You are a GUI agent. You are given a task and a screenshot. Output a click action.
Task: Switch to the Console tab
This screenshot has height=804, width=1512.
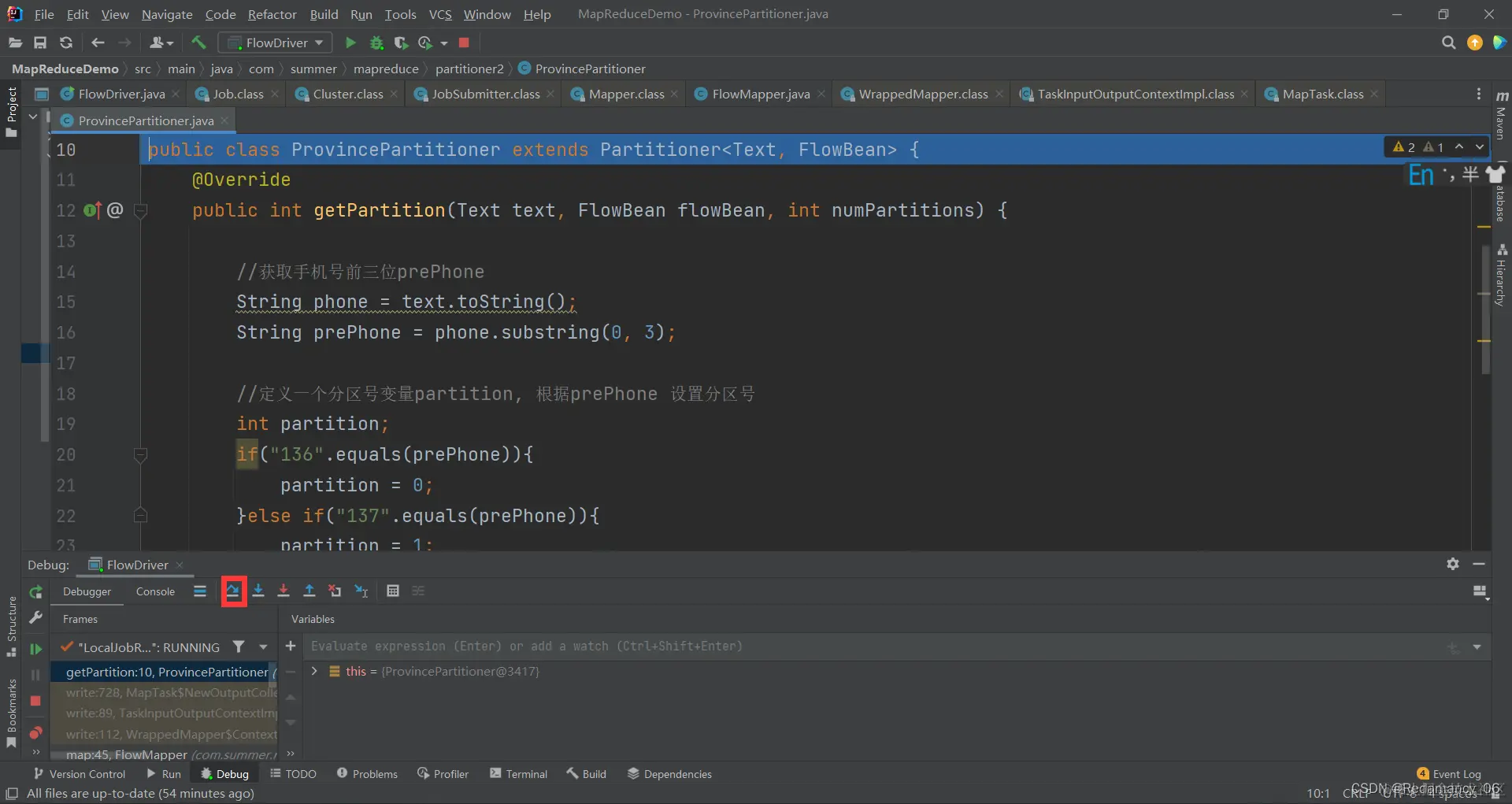tap(155, 591)
